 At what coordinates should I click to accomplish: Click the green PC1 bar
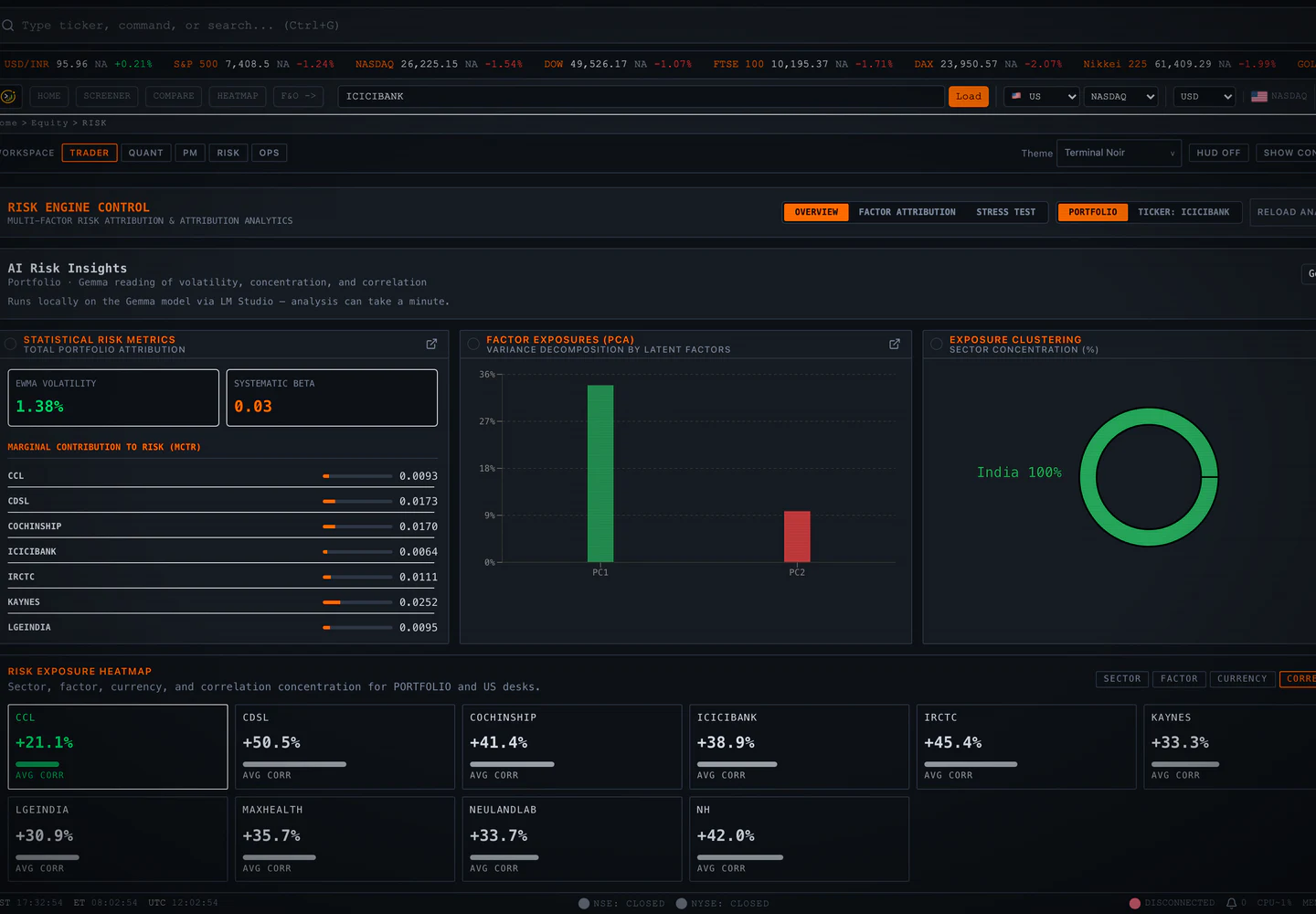pyautogui.click(x=600, y=473)
